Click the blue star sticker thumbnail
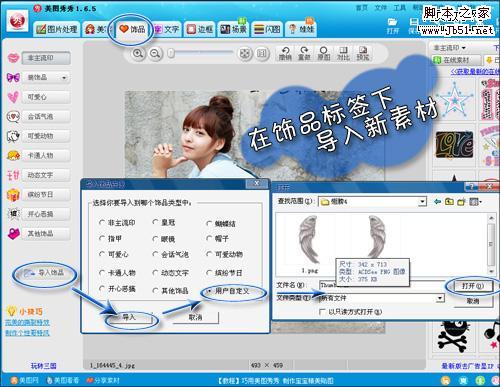The width and height of the screenshot is (500, 387). point(454,100)
